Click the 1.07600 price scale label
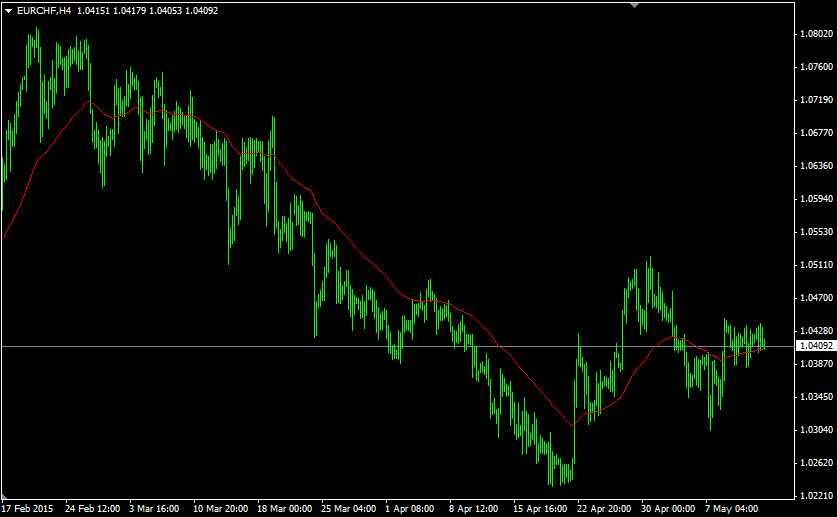Screen dimensions: 838x517 point(816,67)
